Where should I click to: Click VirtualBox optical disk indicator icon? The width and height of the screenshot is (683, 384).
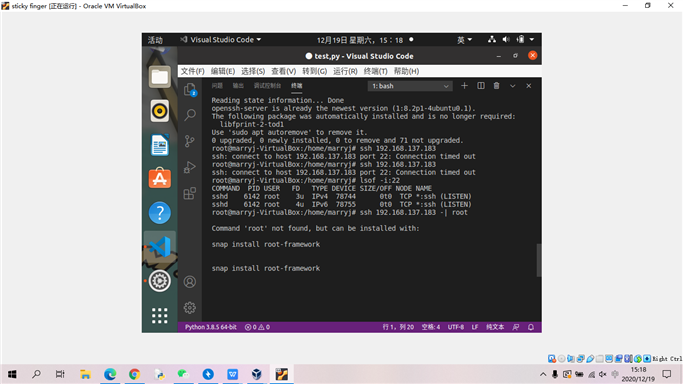tap(561, 359)
